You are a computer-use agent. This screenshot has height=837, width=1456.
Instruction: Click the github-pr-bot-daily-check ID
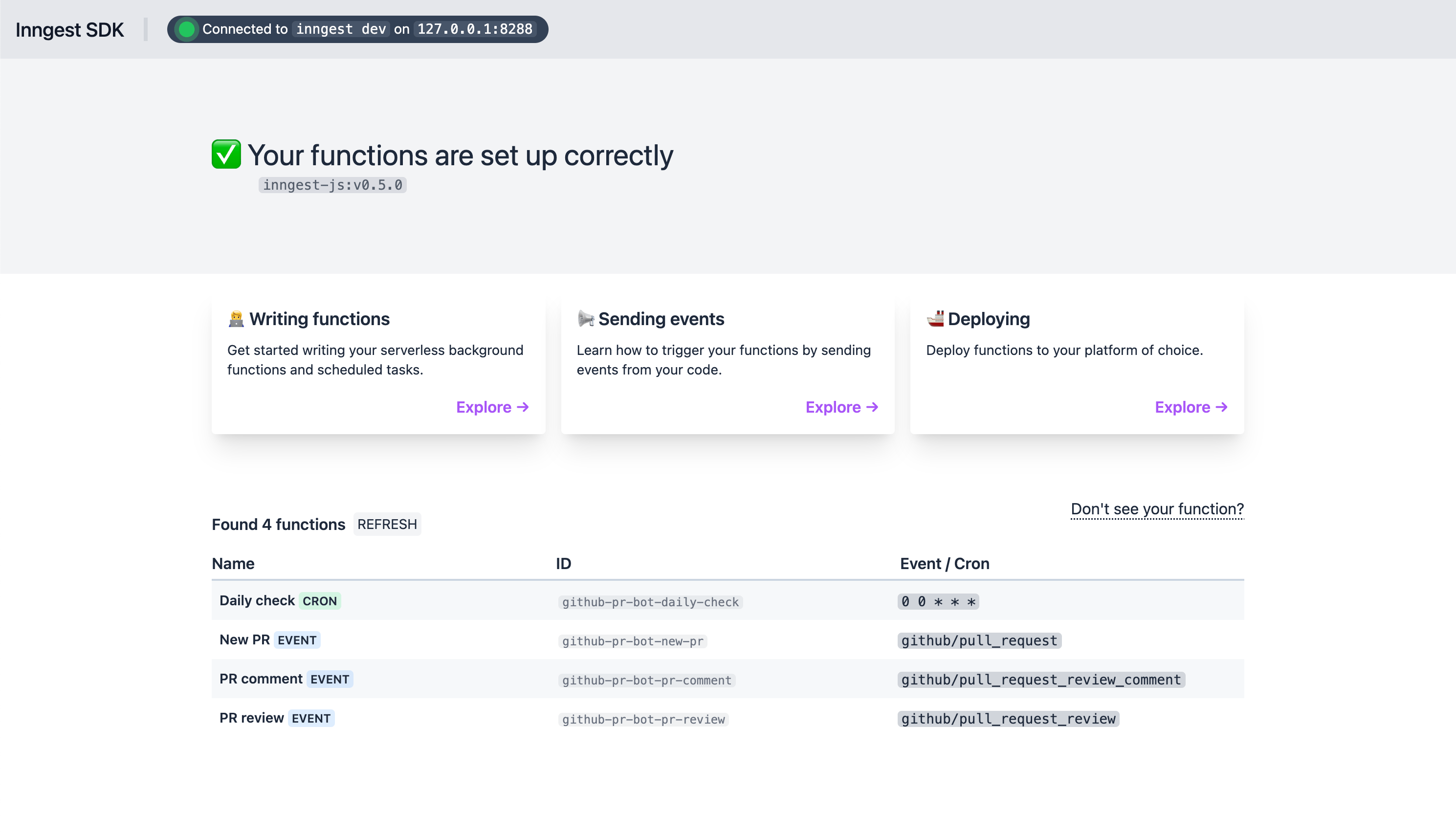pyautogui.click(x=650, y=602)
